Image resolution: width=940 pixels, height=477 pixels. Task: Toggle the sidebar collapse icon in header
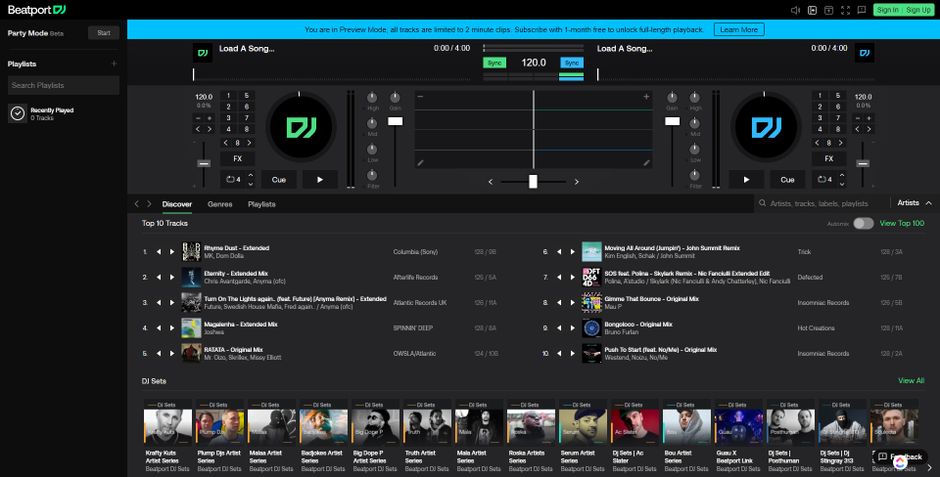point(812,10)
